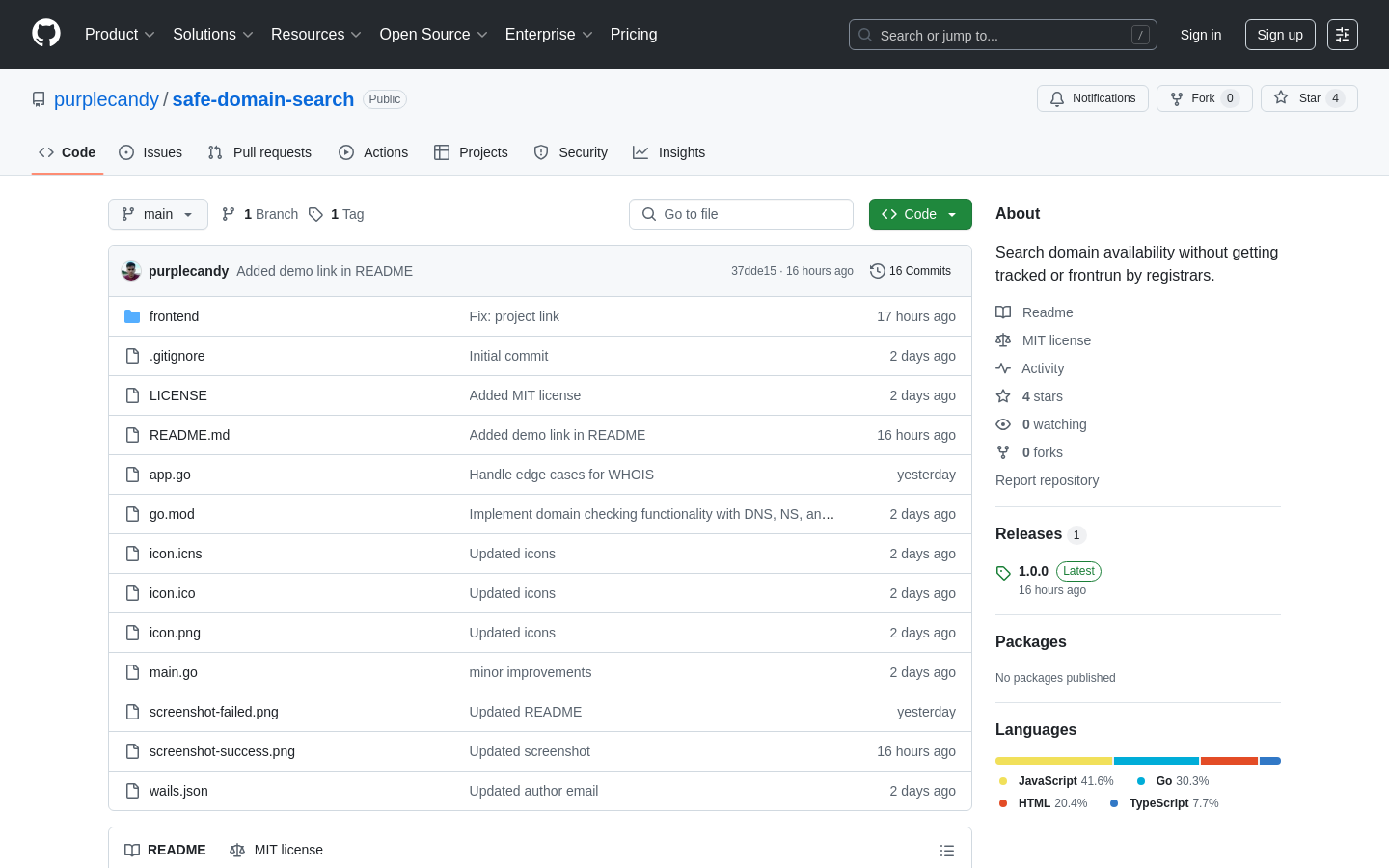
Task: Open the Resources dropdown
Action: click(316, 34)
